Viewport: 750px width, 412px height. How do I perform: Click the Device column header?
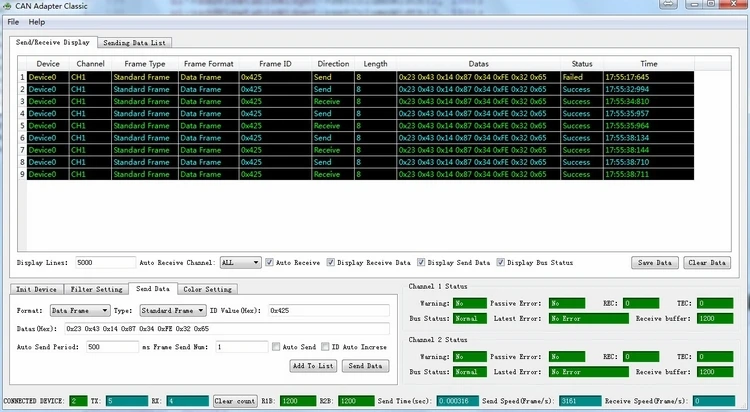pyautogui.click(x=48, y=64)
